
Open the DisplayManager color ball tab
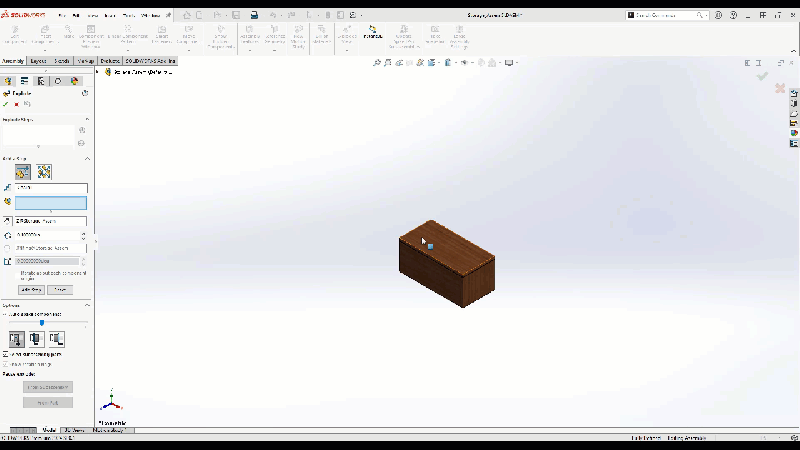click(74, 81)
